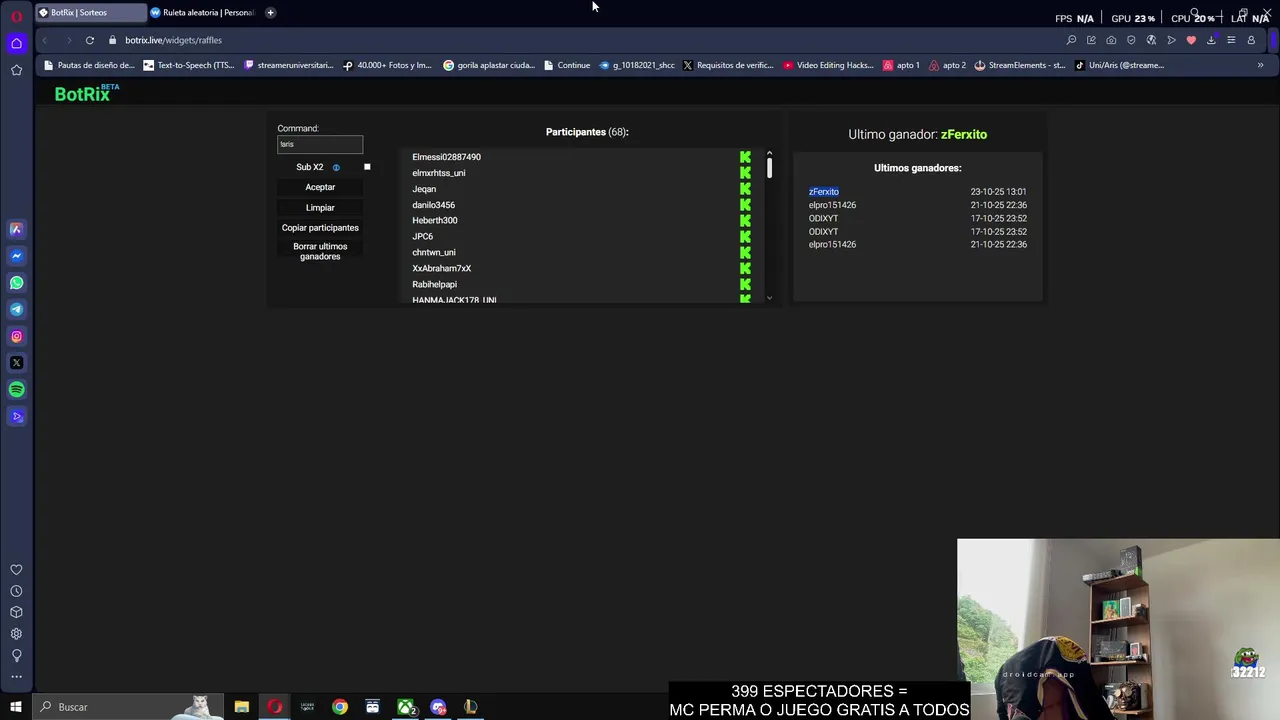
Task: Open File Explorer from the taskbar
Action: point(242,707)
